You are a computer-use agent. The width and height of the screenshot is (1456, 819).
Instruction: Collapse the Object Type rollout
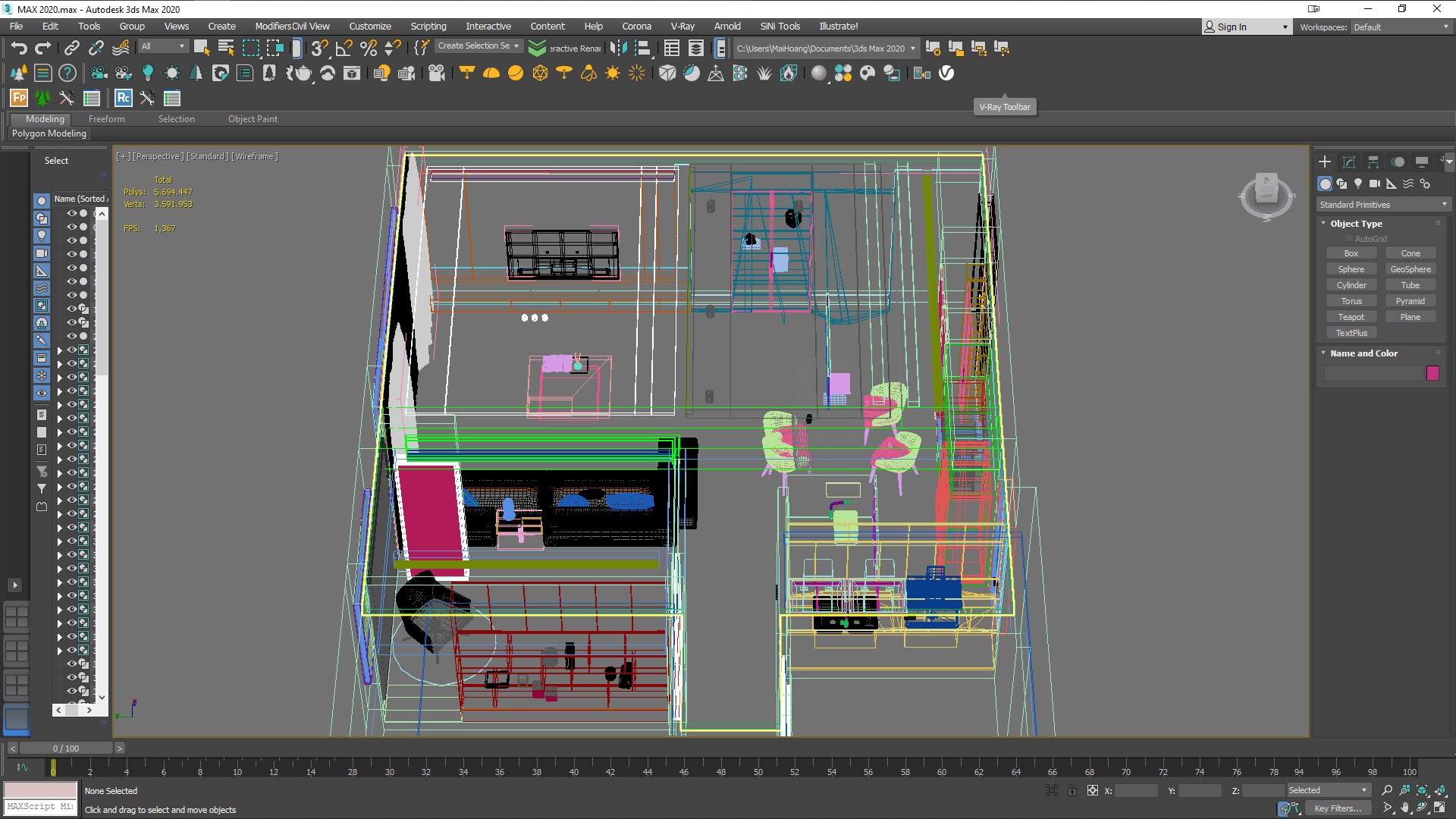pyautogui.click(x=1356, y=224)
